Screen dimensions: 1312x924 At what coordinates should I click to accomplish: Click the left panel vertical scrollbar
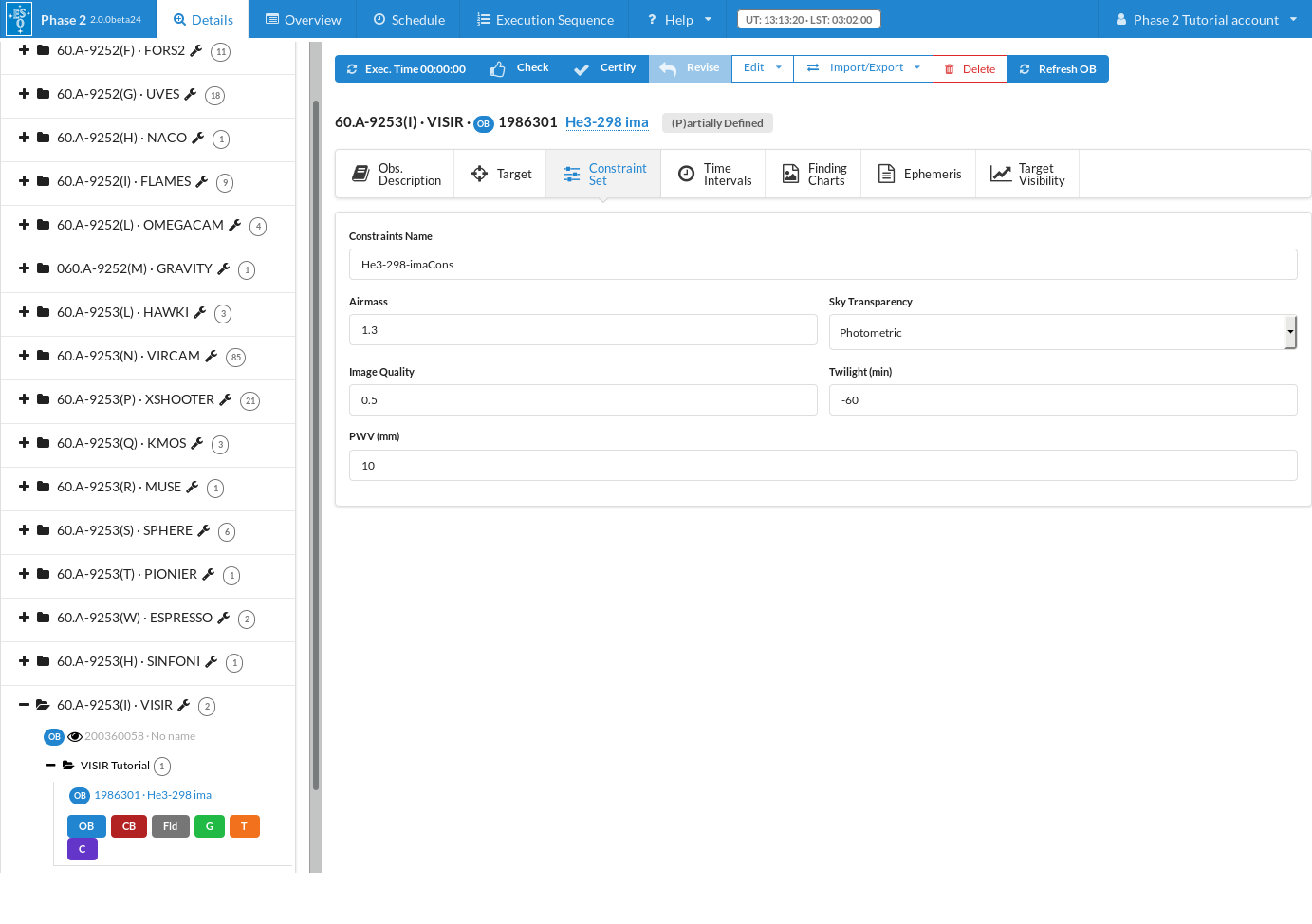(x=316, y=446)
